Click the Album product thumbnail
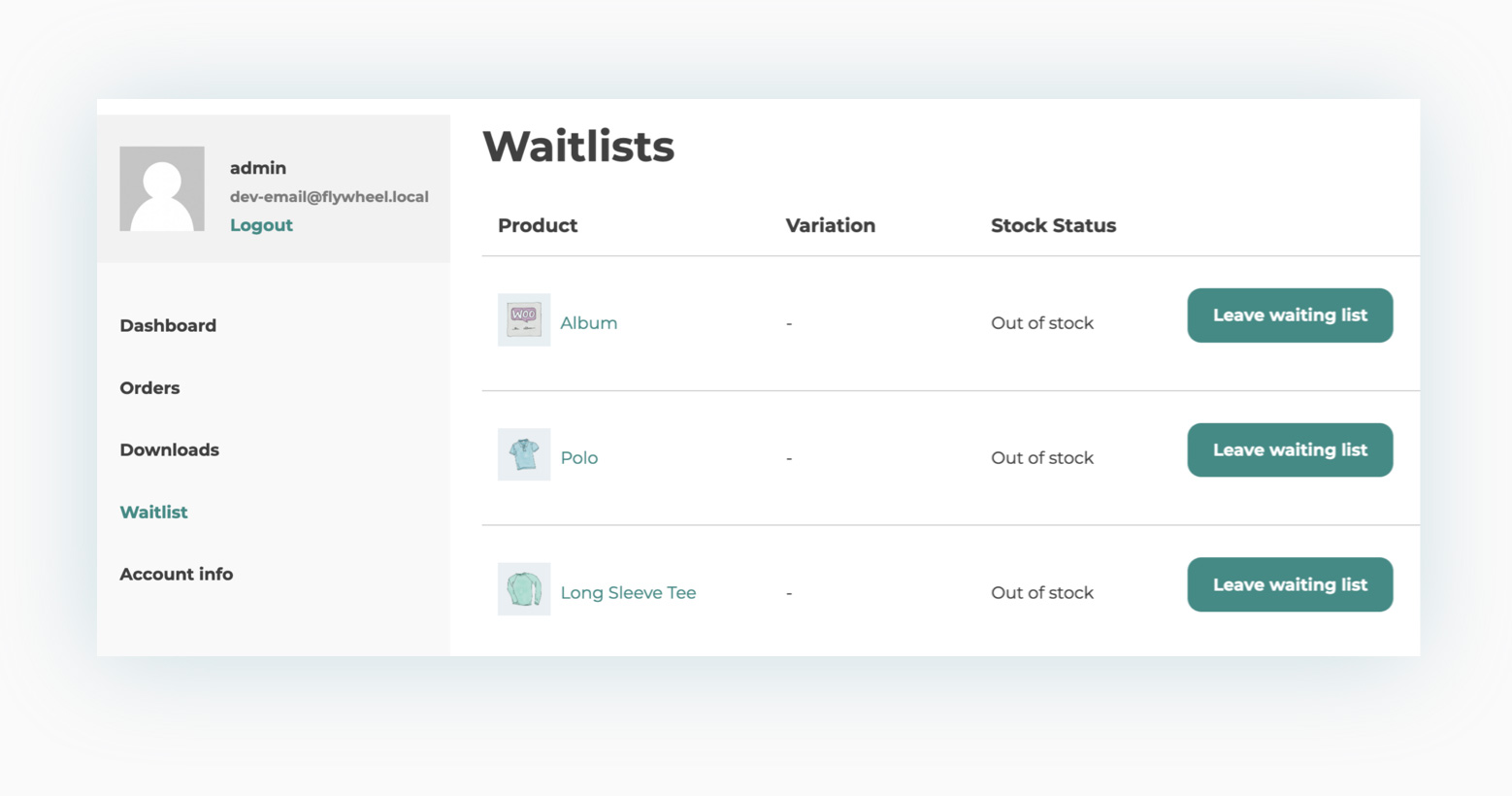 [524, 320]
